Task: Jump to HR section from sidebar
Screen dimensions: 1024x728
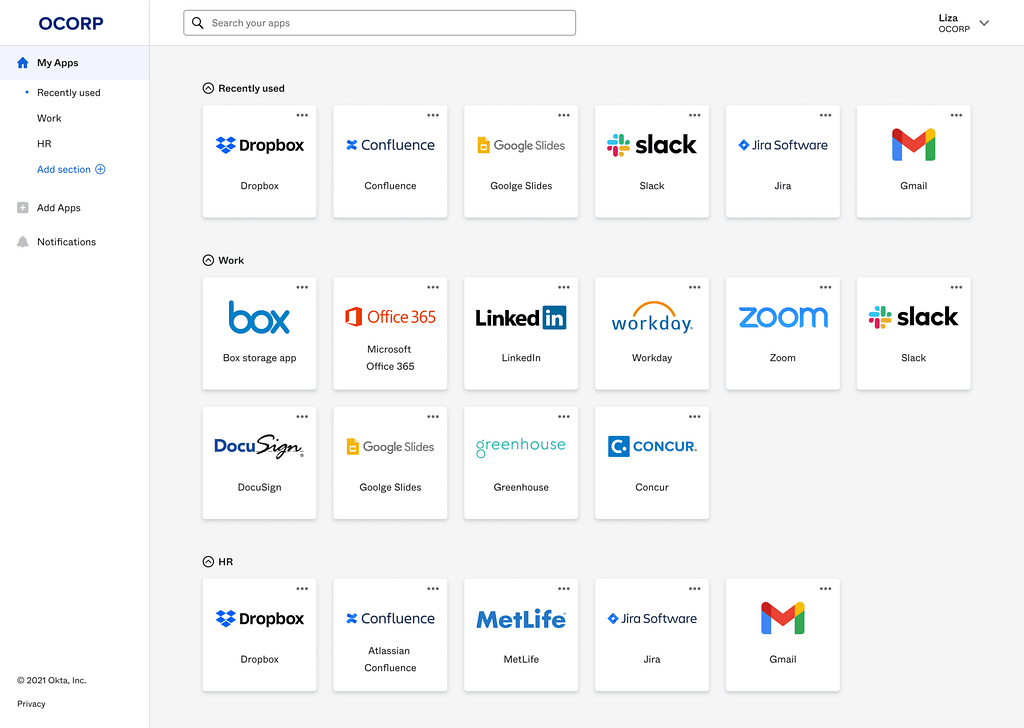Action: (44, 144)
